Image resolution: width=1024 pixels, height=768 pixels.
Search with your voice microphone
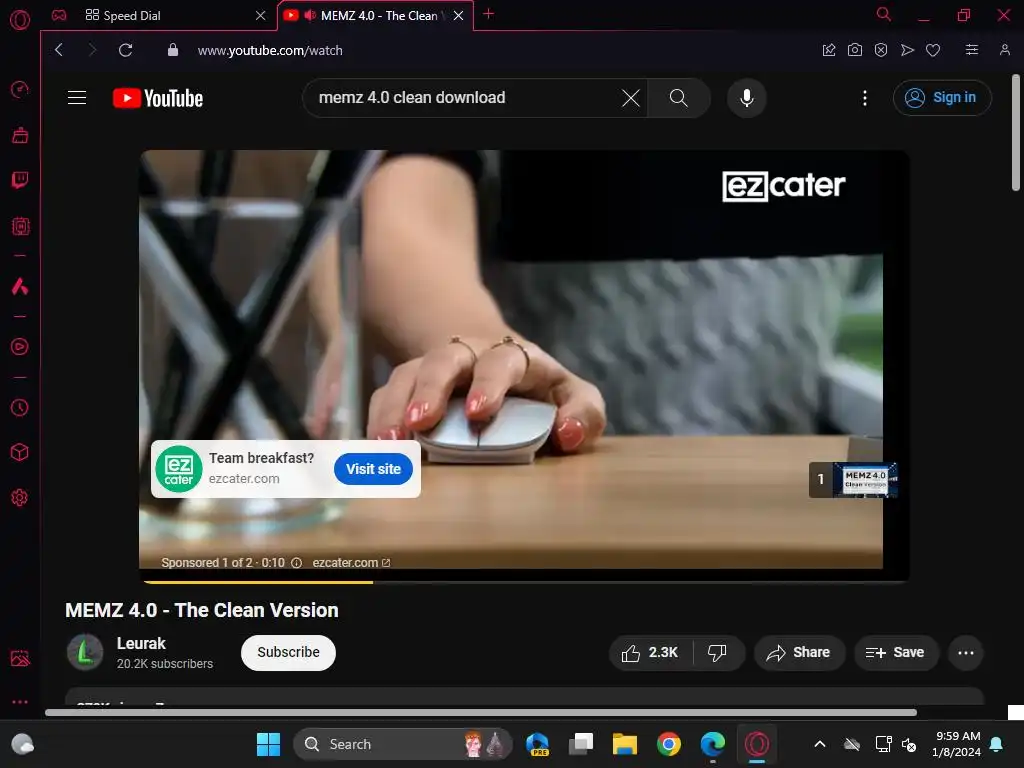click(746, 98)
